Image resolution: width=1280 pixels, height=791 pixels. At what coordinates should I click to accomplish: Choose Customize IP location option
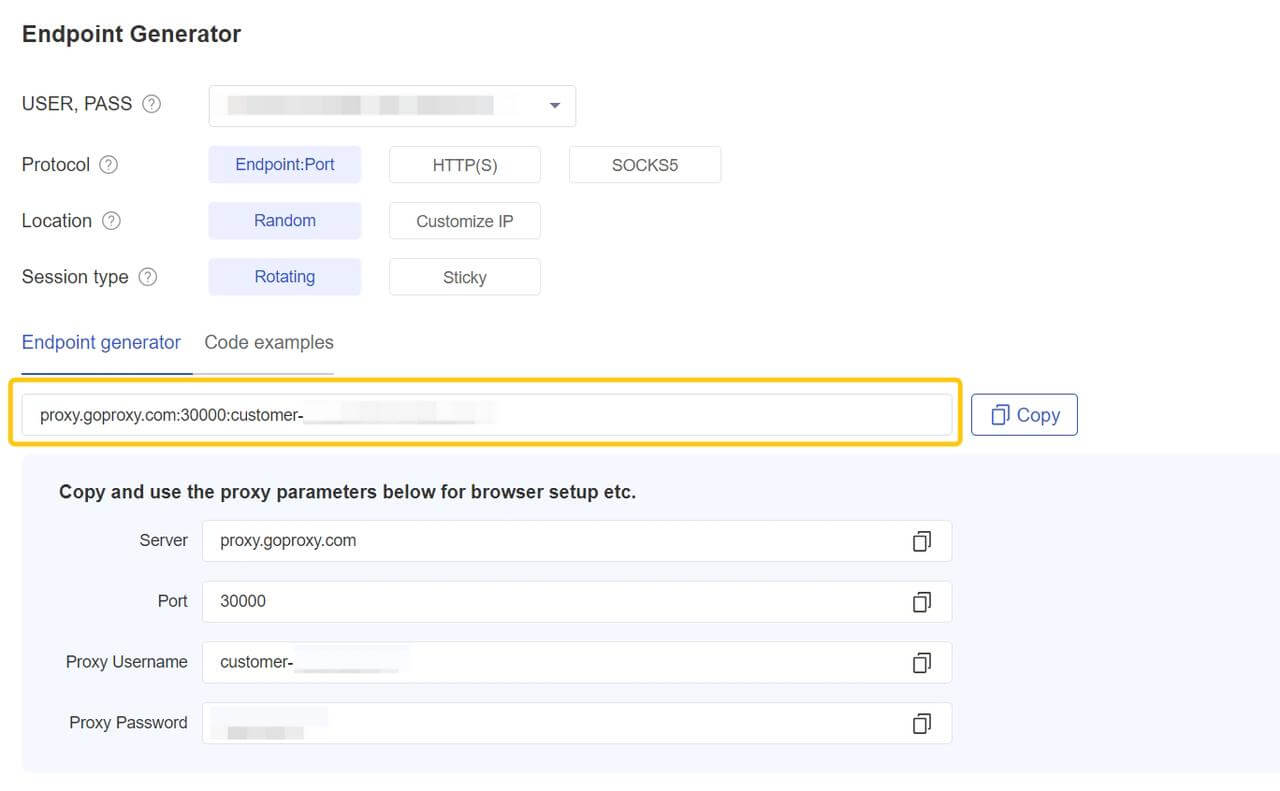click(x=465, y=221)
